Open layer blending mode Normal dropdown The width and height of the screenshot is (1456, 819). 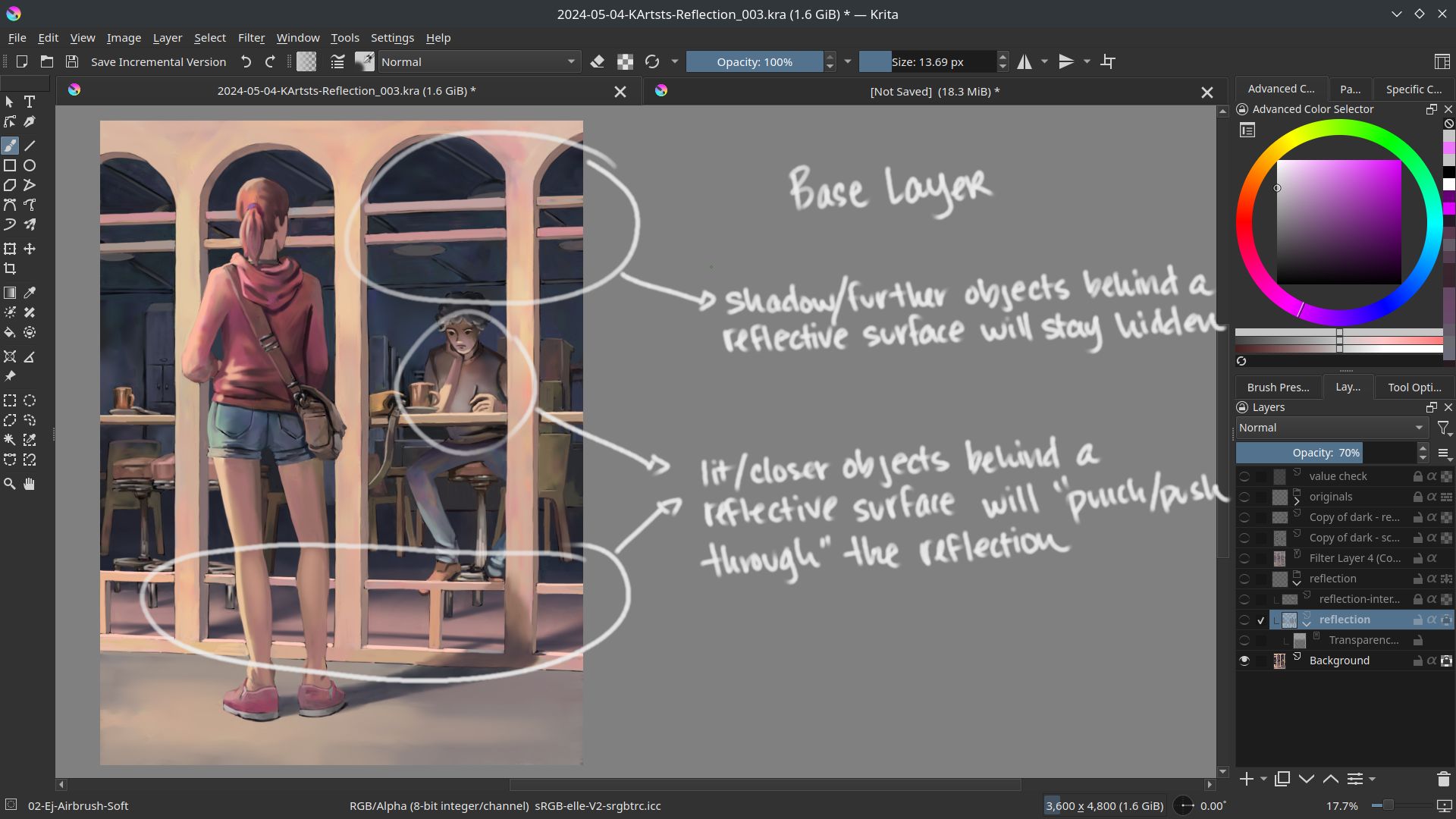(x=1331, y=428)
